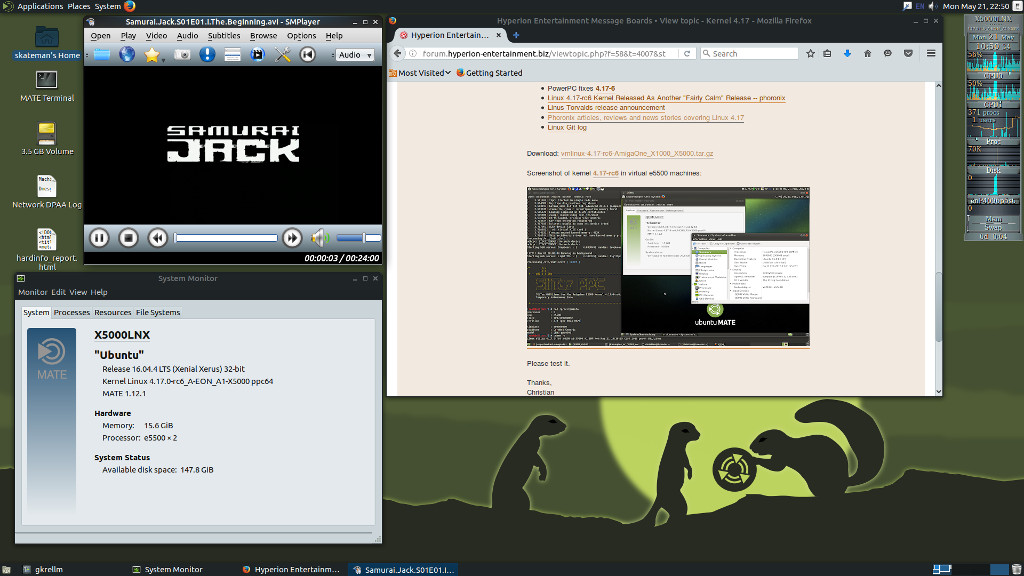Show file information in SMPlayer

tap(207, 55)
